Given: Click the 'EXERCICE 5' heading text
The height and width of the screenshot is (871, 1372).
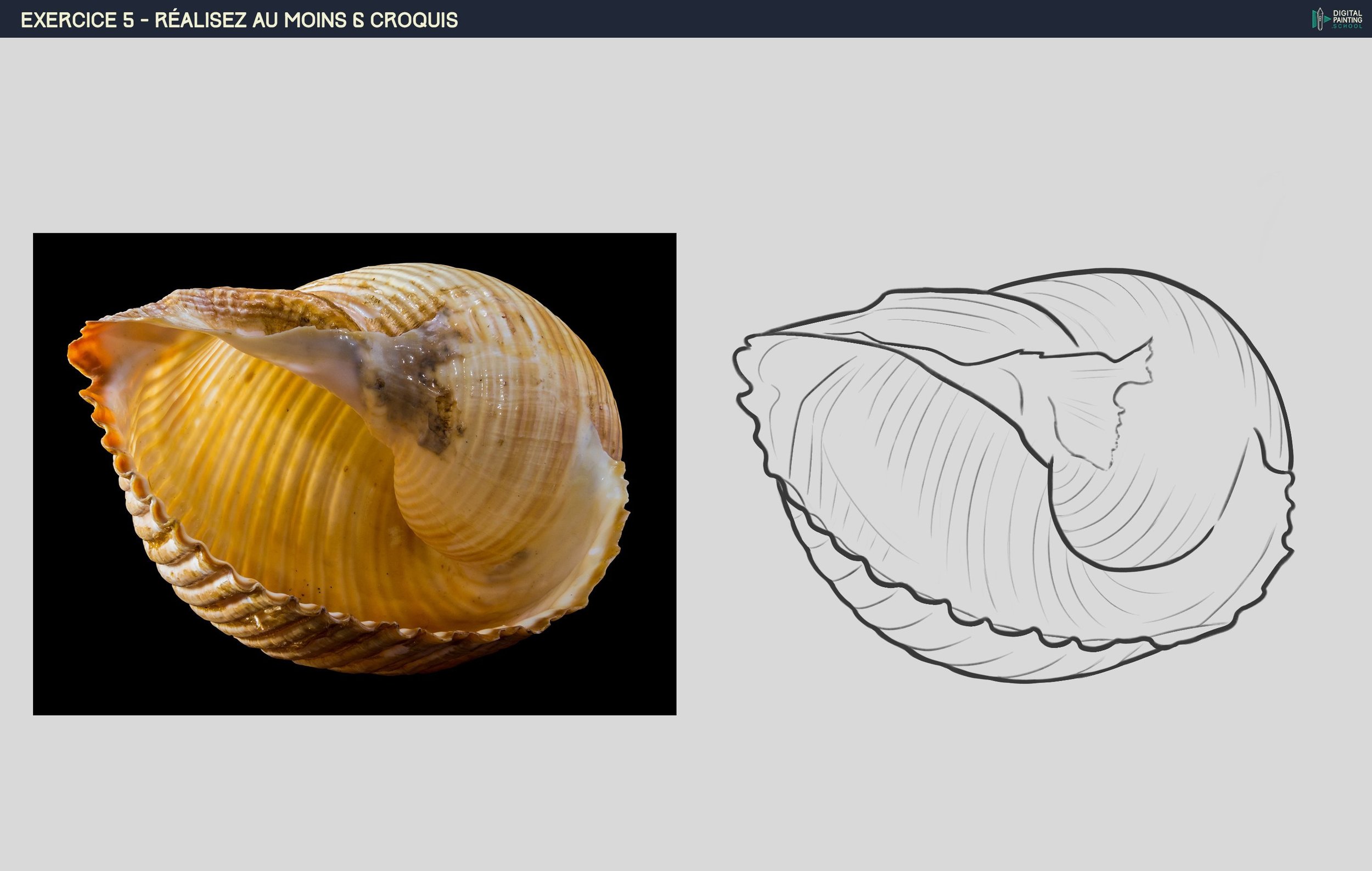Looking at the screenshot, I should click(x=77, y=20).
